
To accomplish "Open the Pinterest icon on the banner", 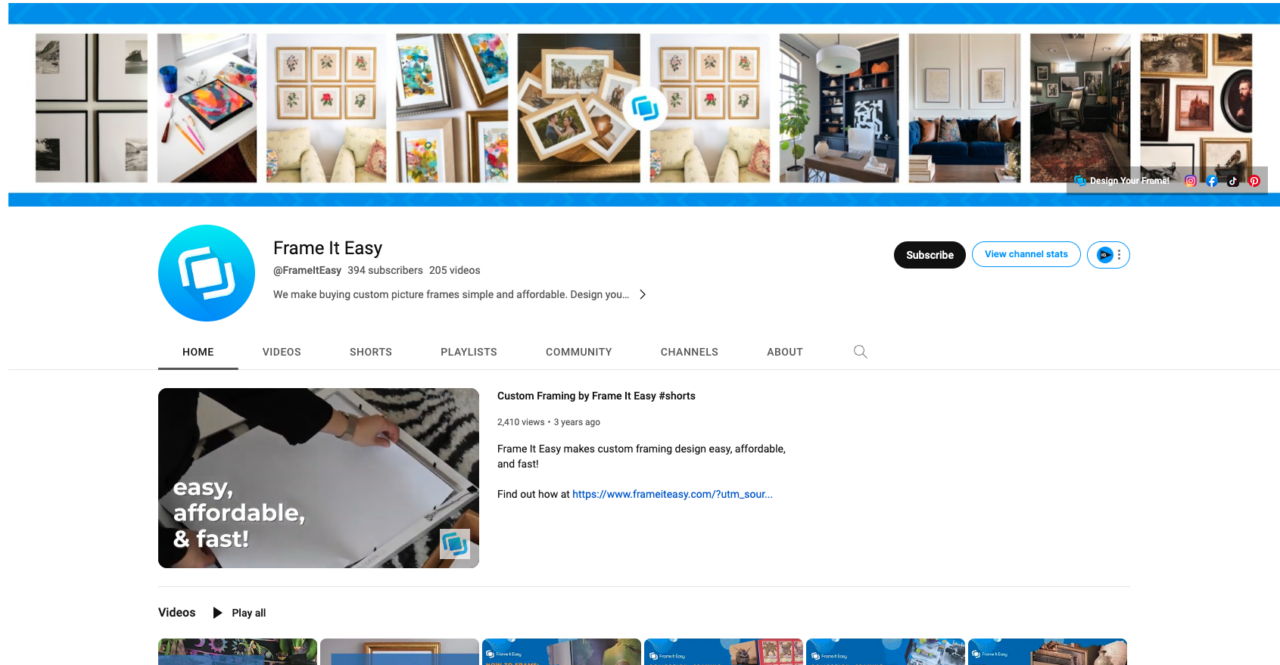I will coord(1254,181).
